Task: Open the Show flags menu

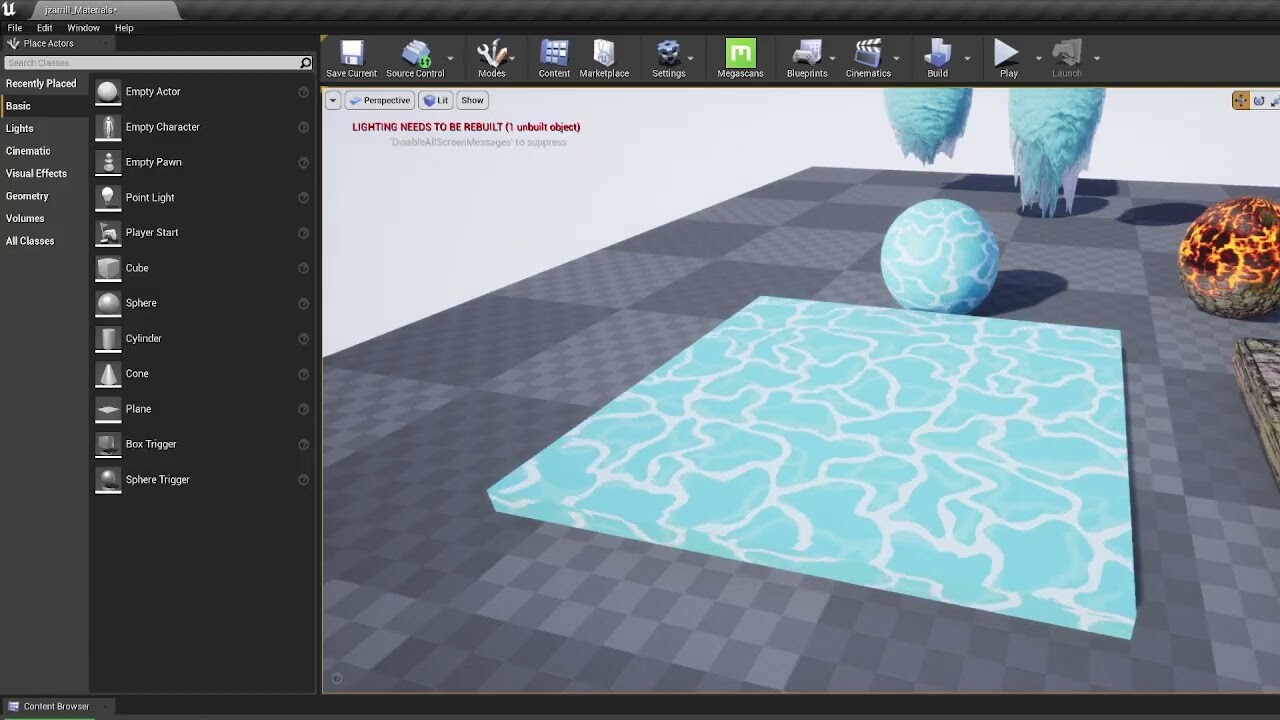Action: [x=471, y=100]
